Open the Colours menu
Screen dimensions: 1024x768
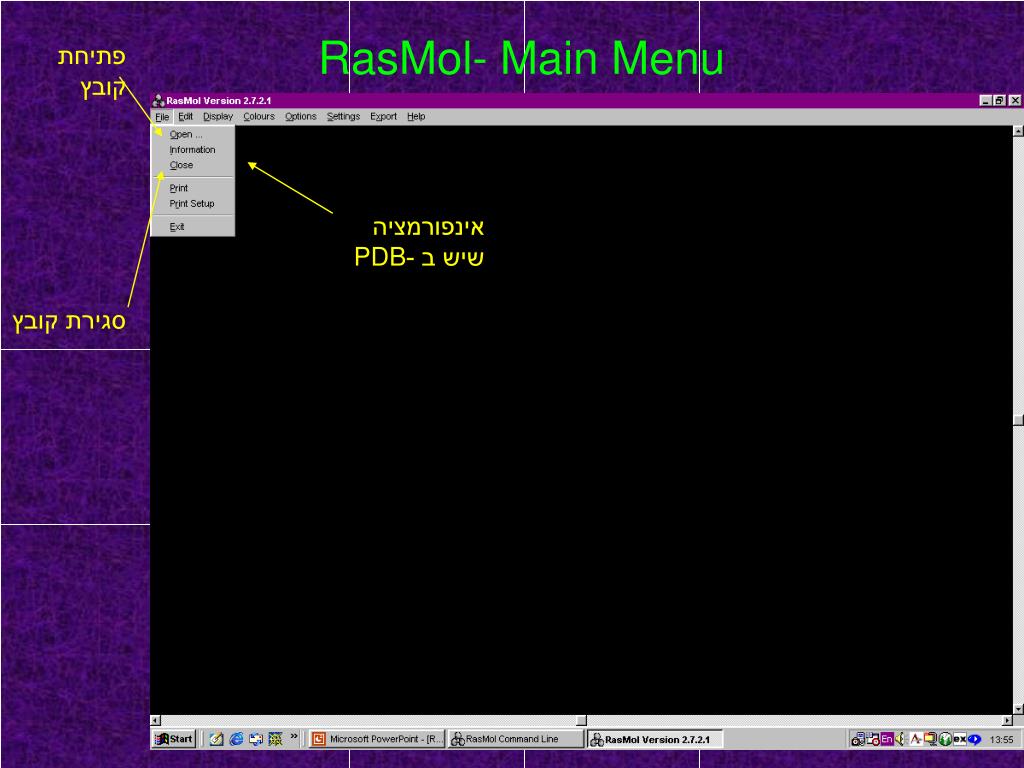[259, 117]
